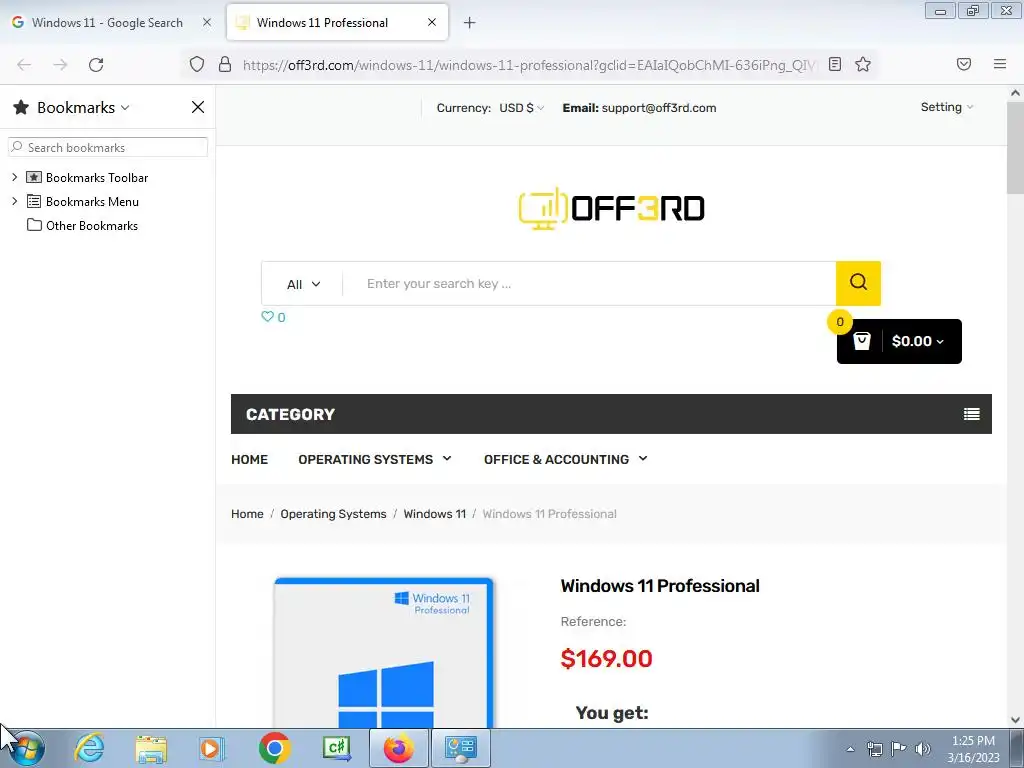Close the Windows 11 Professional tab

click(x=432, y=22)
